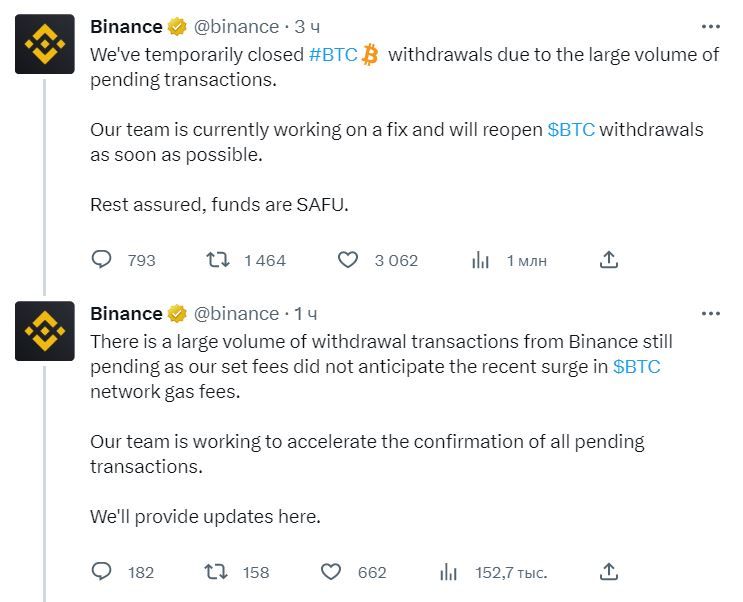
Task: Open Binance profile avatar on second tweet
Action: pyautogui.click(x=45, y=331)
